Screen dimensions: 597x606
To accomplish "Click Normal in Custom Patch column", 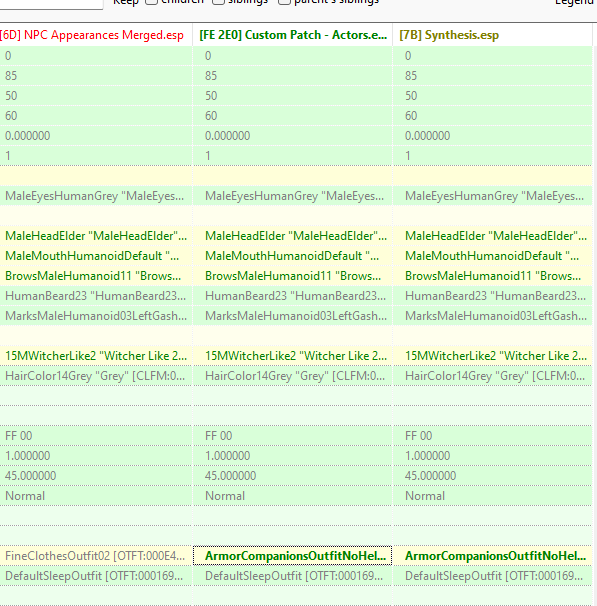I will coord(293,496).
